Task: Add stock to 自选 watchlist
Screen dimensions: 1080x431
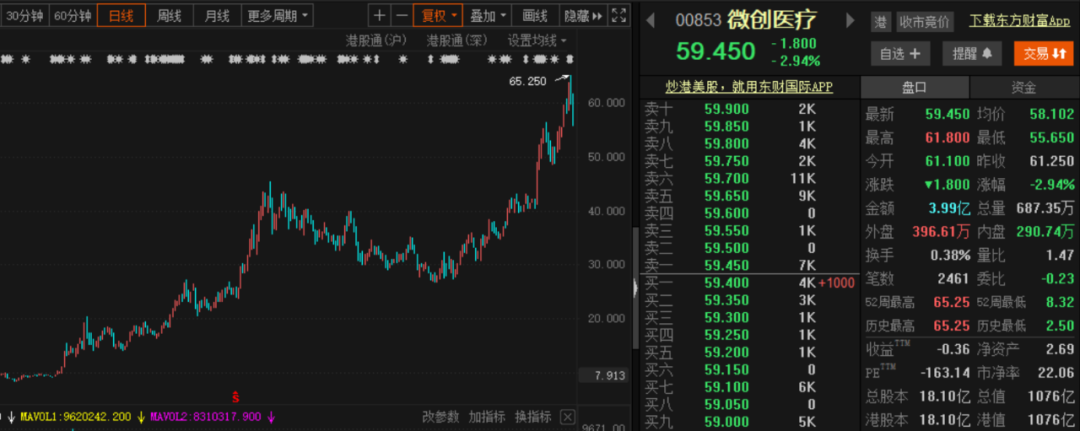Action: 900,53
